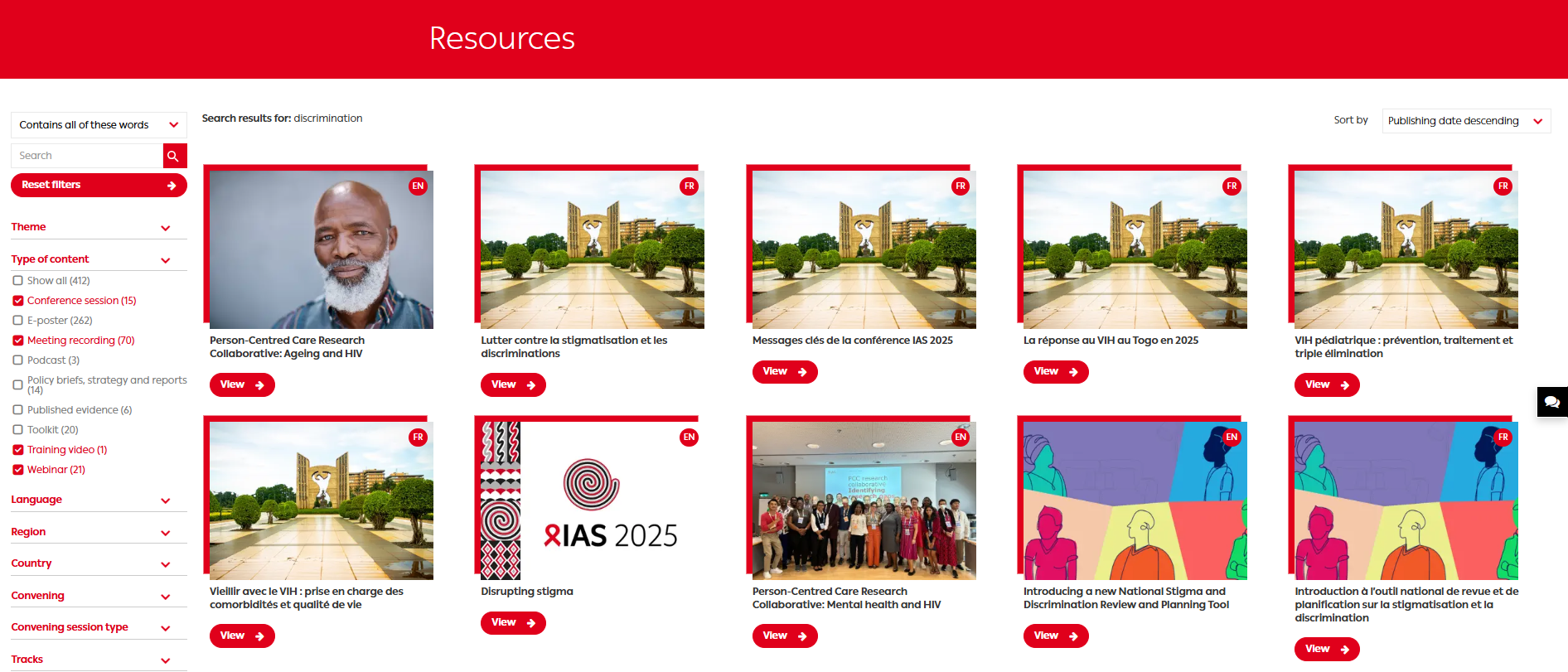Enable the E-poster checkbox
Viewport: 1568px width, 672px height.
pos(18,321)
